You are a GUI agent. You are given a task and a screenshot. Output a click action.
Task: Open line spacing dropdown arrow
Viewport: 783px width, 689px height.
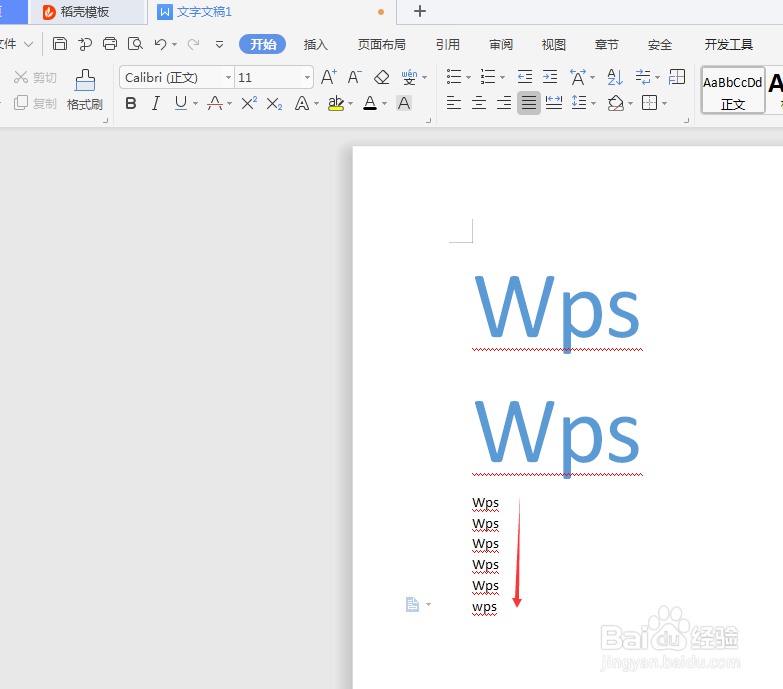593,104
